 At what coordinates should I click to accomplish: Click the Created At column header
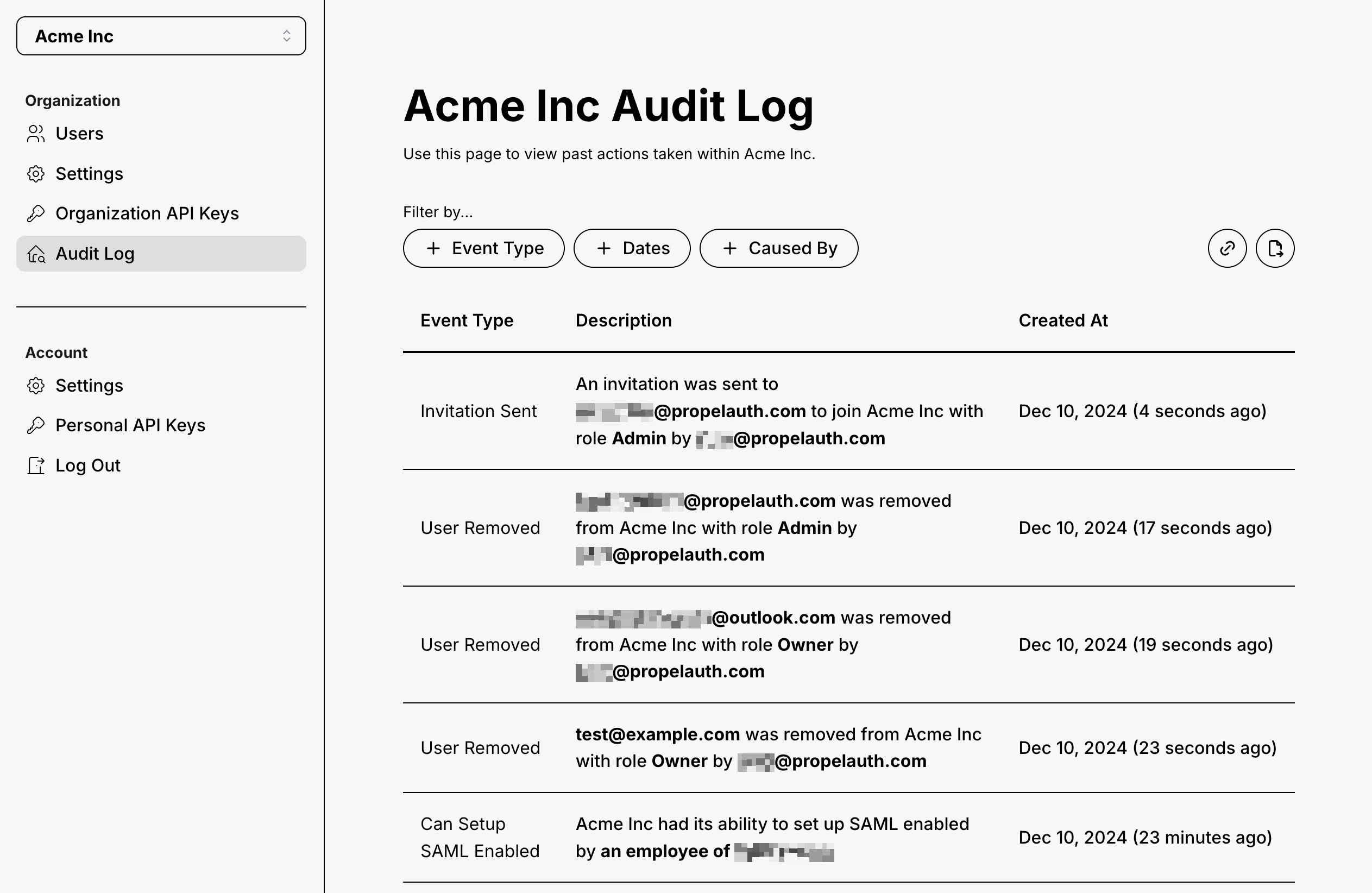coord(1063,320)
